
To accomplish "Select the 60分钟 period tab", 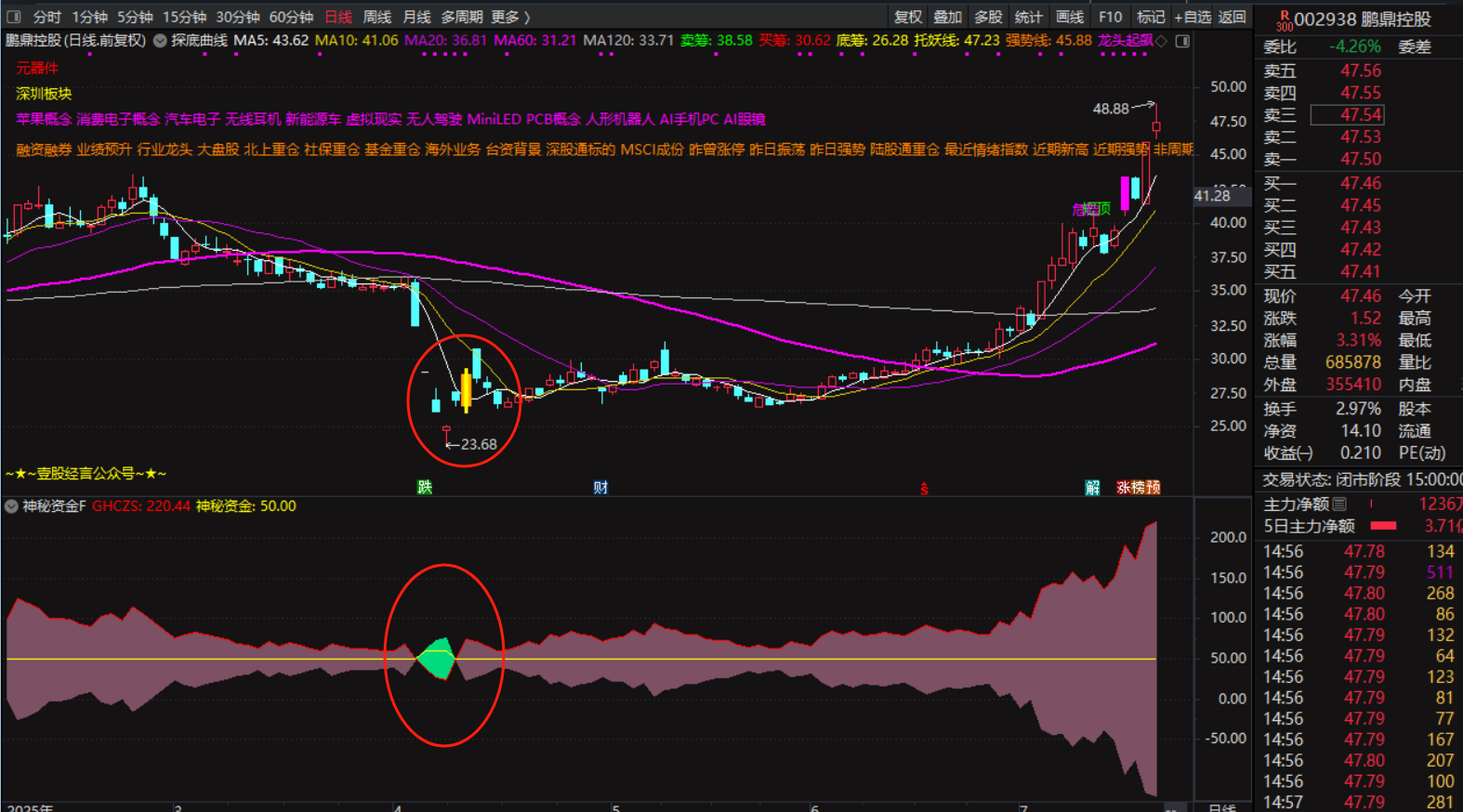I will pyautogui.click(x=291, y=17).
